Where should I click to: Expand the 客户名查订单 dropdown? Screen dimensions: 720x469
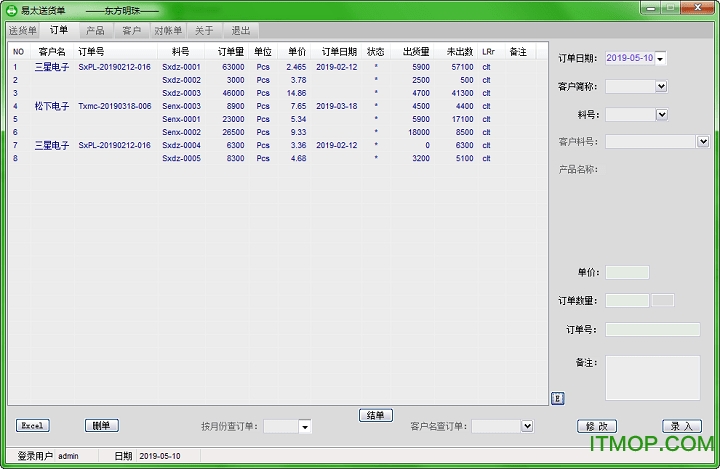click(x=527, y=426)
